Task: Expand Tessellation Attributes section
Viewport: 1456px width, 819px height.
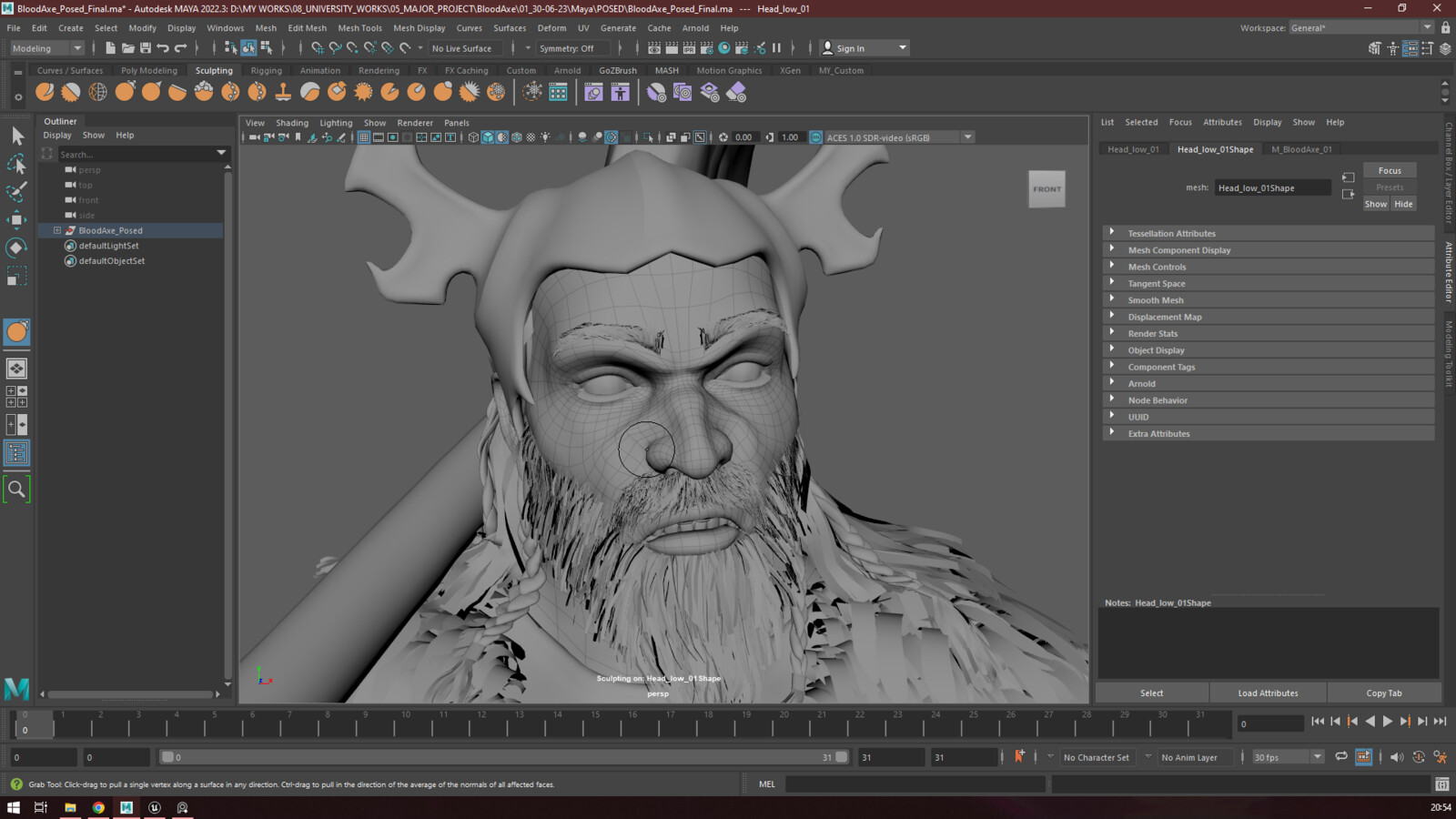Action: 1269,233
